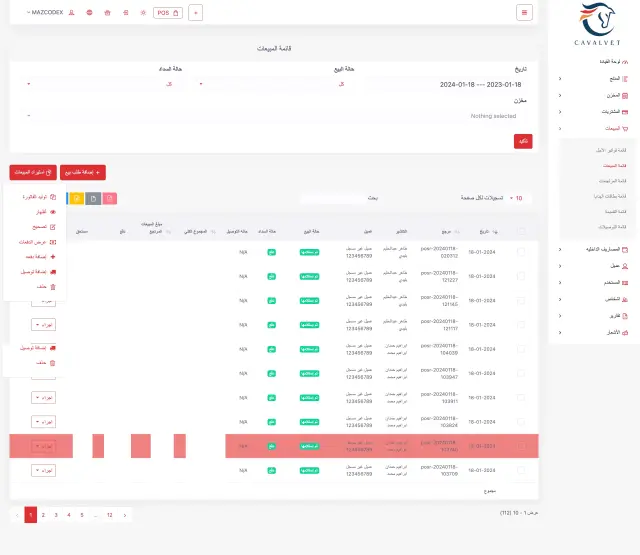Check the row checkbox for reference ending 103947

(x=521, y=373)
